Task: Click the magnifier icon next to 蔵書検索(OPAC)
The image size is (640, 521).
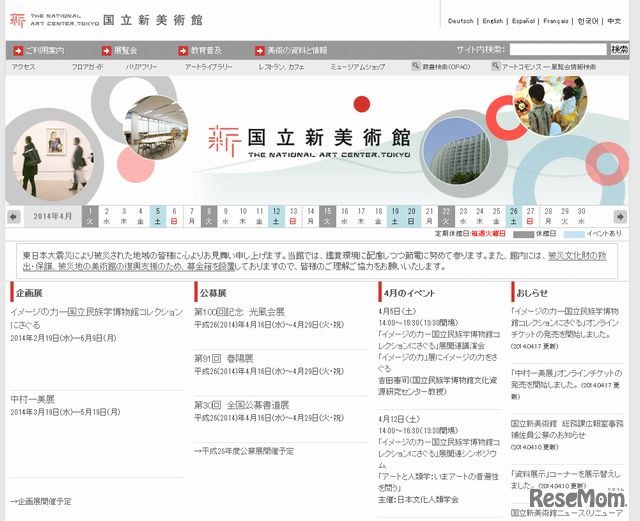Action: pos(416,66)
